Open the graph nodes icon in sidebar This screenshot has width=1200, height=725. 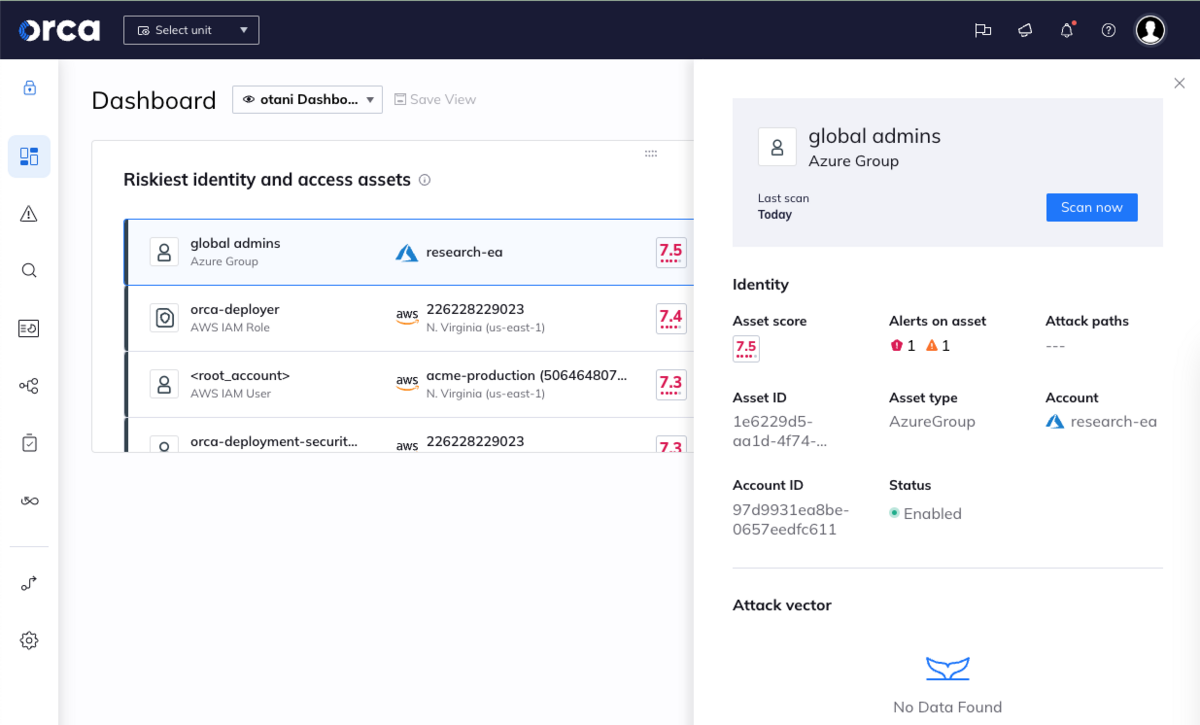click(x=29, y=385)
